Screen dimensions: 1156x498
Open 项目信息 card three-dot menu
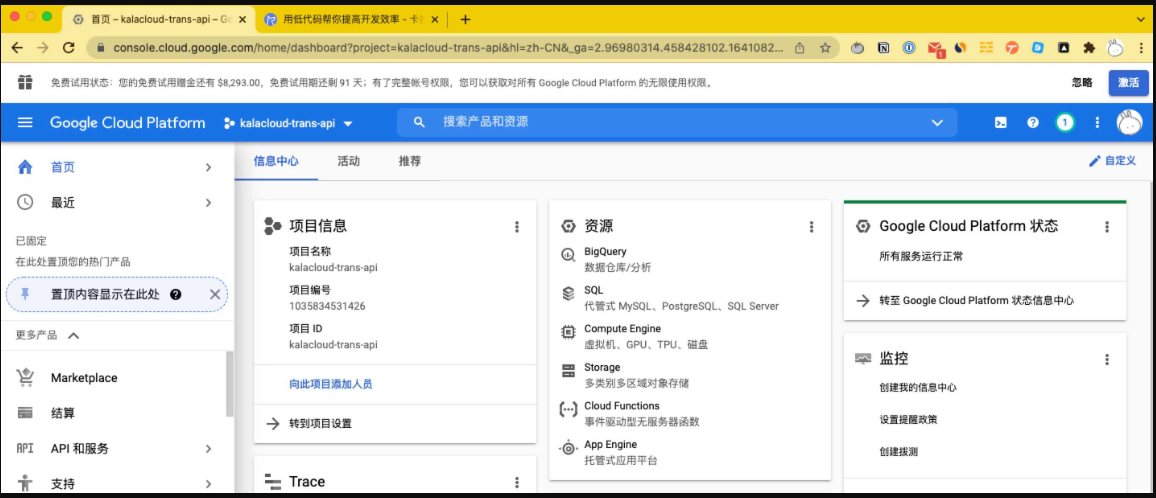point(517,226)
